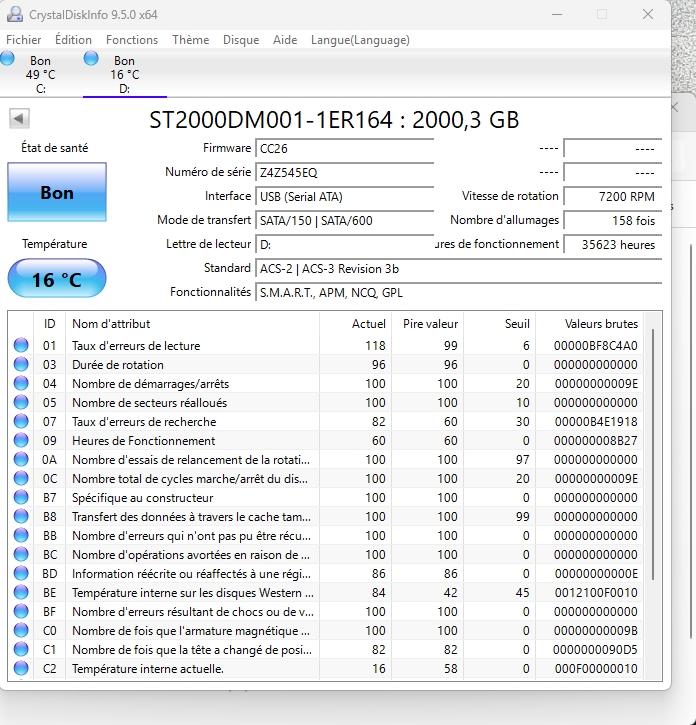Click the previous disk arrow button
Image resolution: width=696 pixels, height=725 pixels.
tap(18, 119)
